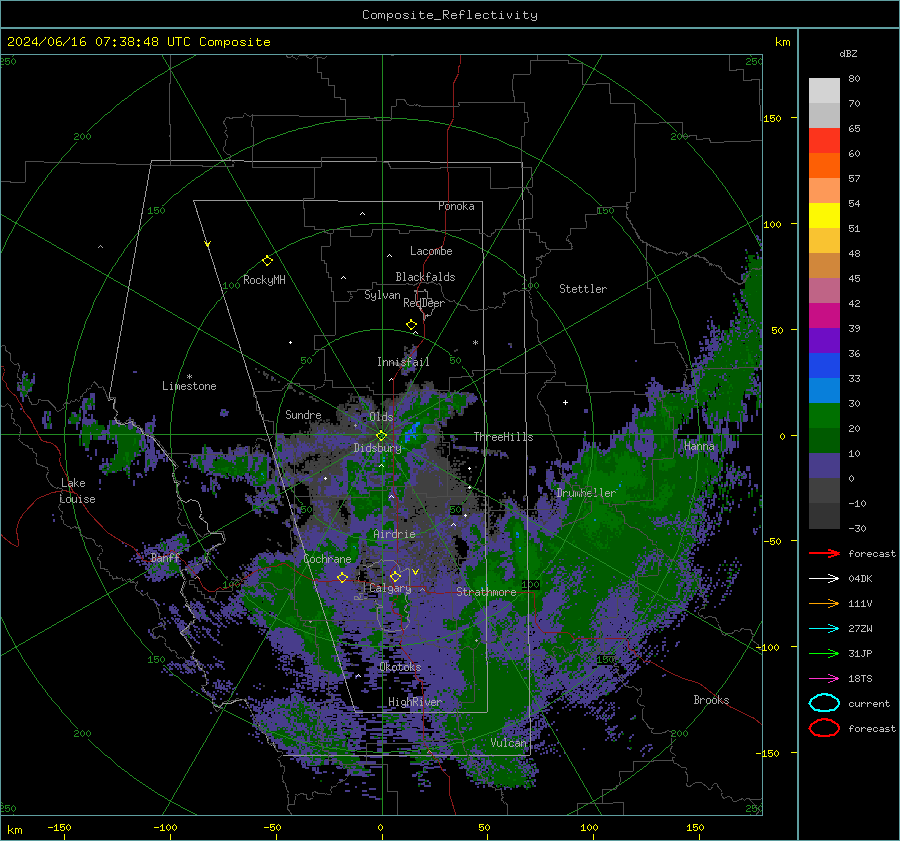The height and width of the screenshot is (841, 900).
Task: Click the royal blue 33–36 dBZ swatch
Action: point(824,366)
